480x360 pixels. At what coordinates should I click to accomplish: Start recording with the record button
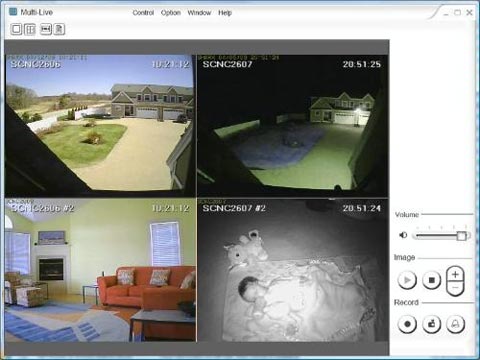pyautogui.click(x=407, y=324)
